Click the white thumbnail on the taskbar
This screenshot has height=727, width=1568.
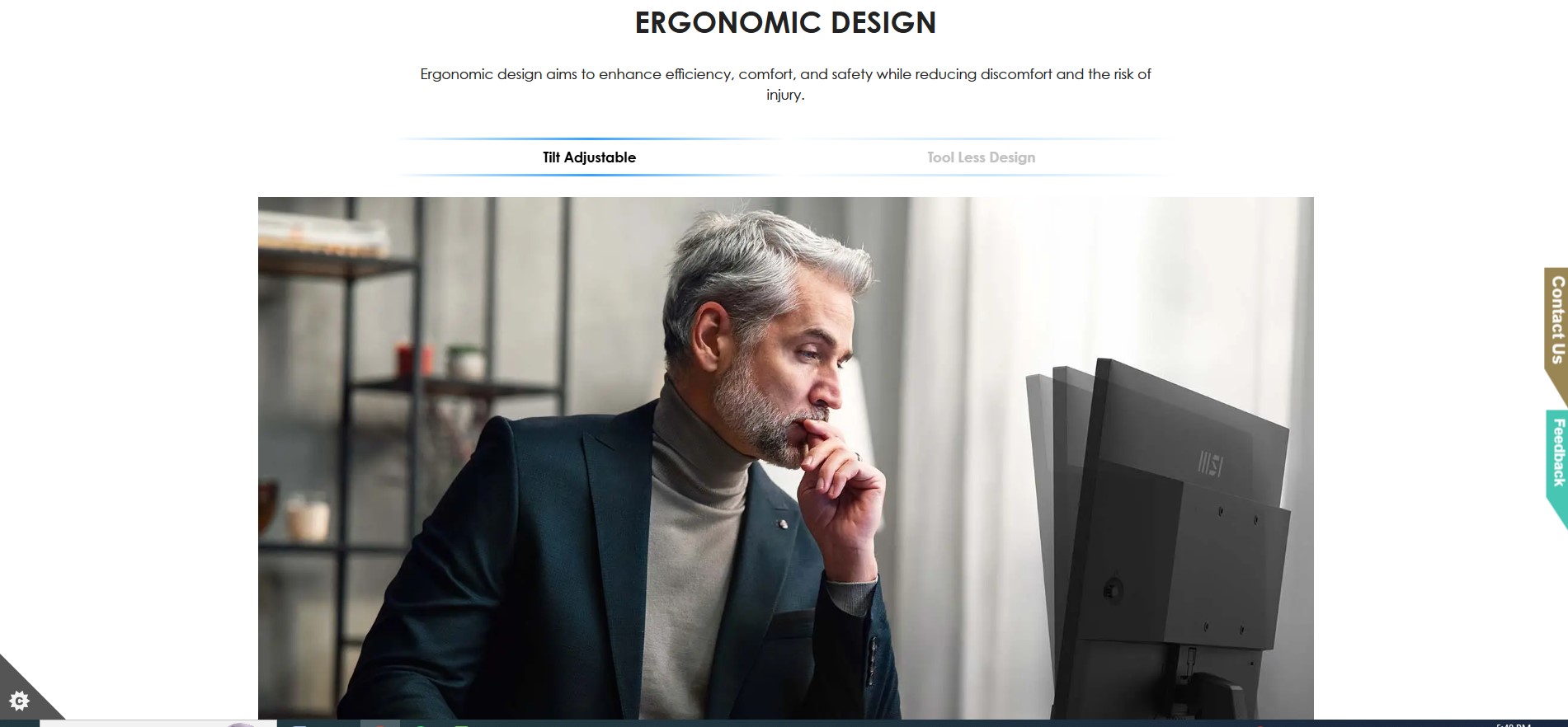click(158, 724)
